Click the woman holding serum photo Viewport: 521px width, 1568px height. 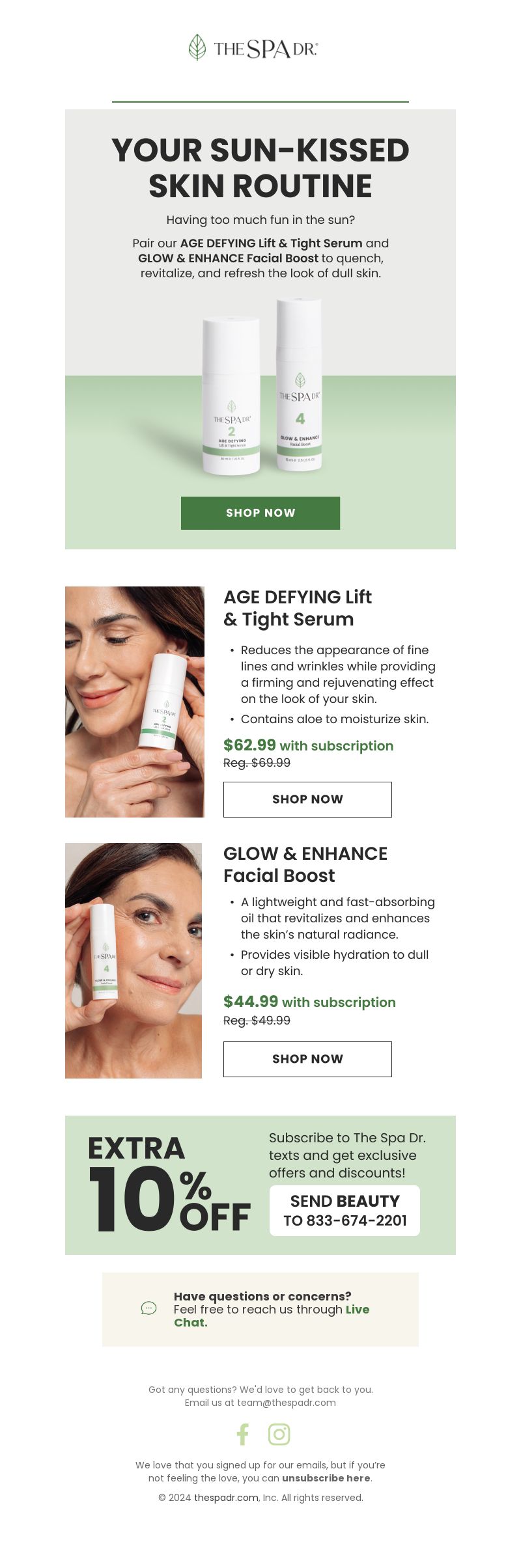coord(135,702)
